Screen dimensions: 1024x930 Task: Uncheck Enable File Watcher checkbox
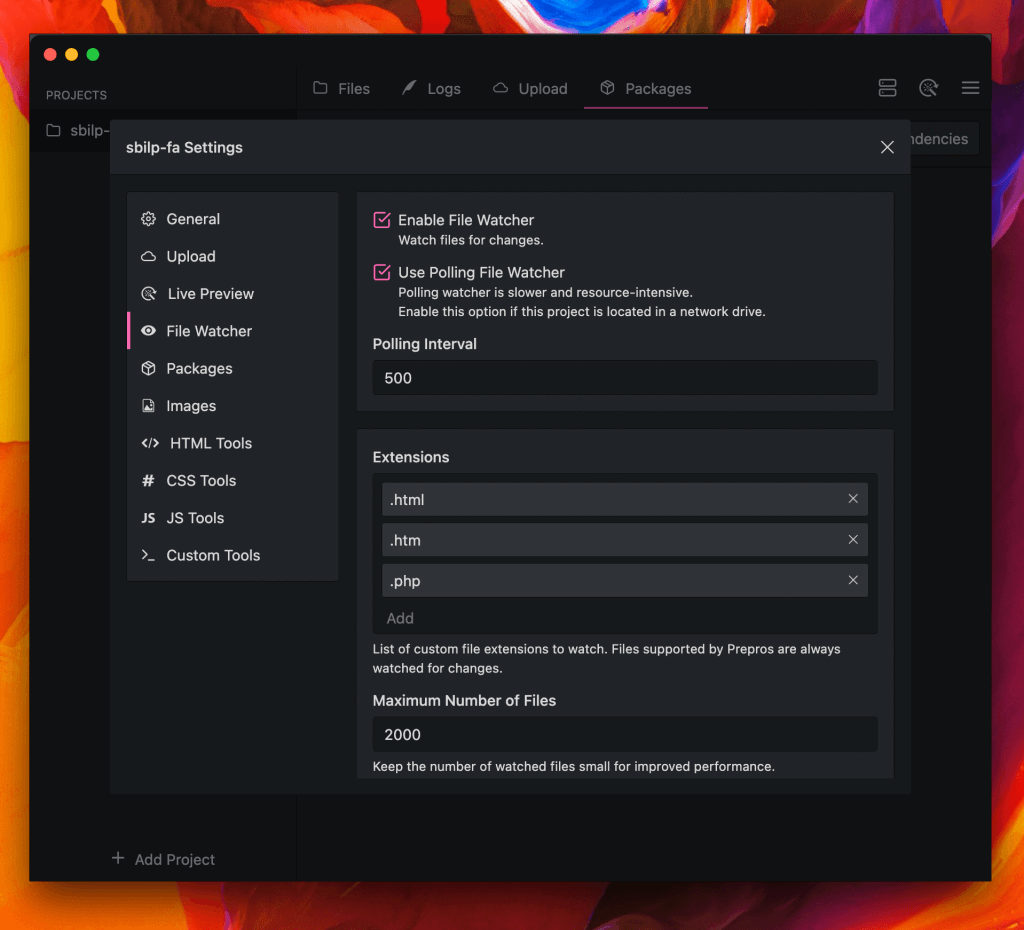[381, 220]
